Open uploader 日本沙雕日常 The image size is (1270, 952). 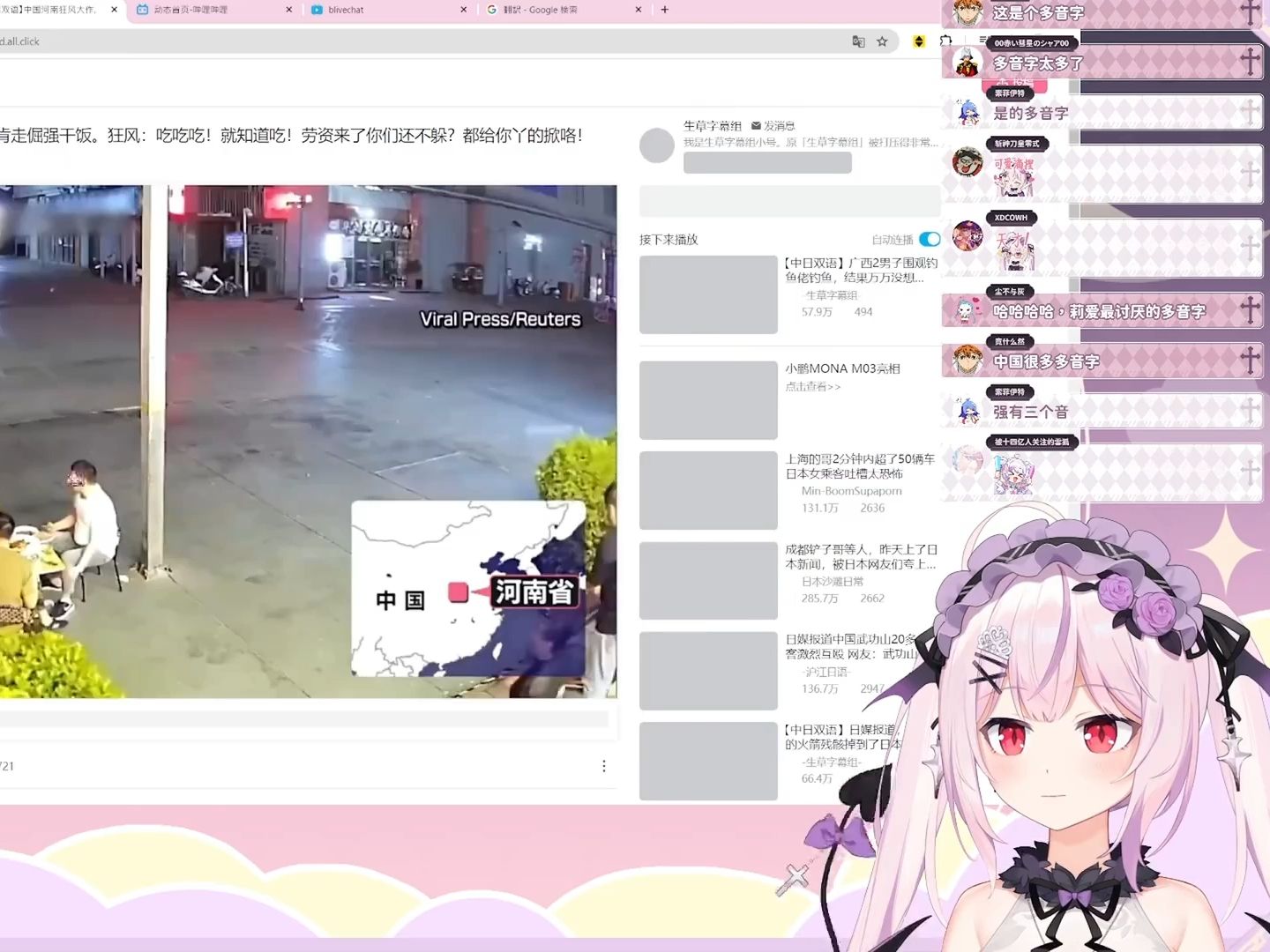(833, 582)
